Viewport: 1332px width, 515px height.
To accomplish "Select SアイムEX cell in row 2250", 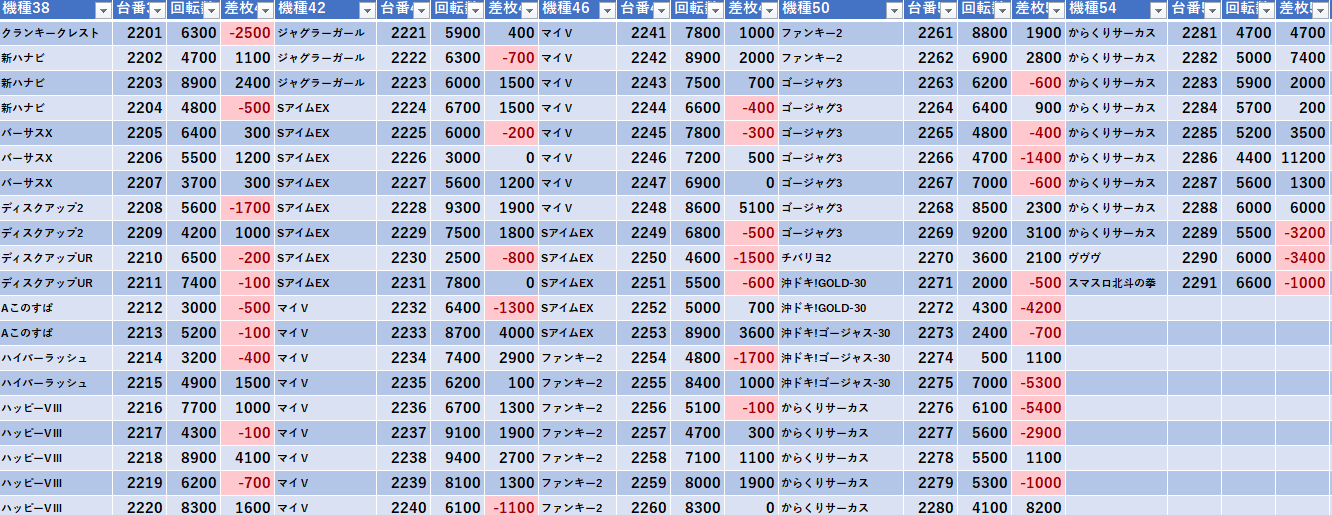I will click(x=578, y=258).
